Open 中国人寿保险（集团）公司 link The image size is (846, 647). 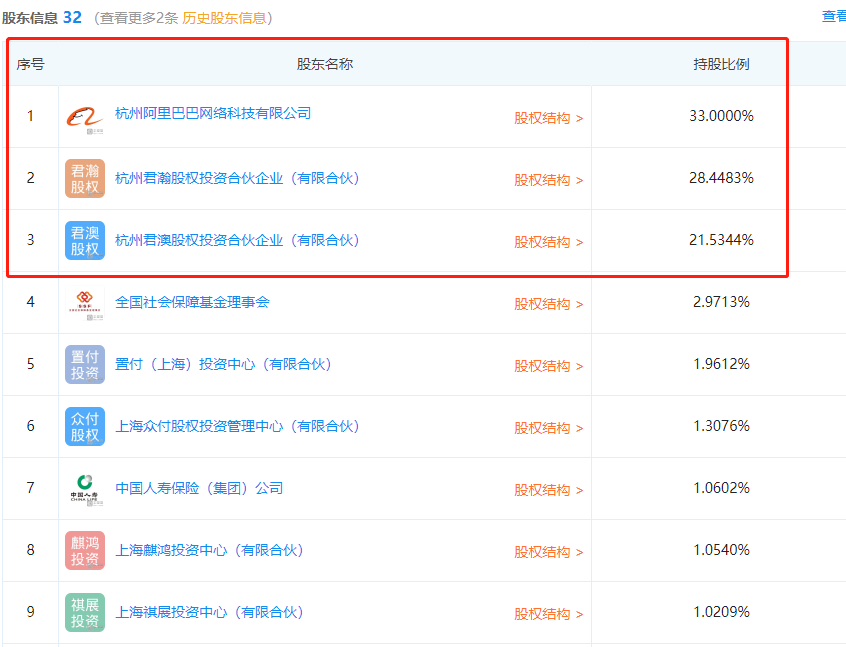199,488
